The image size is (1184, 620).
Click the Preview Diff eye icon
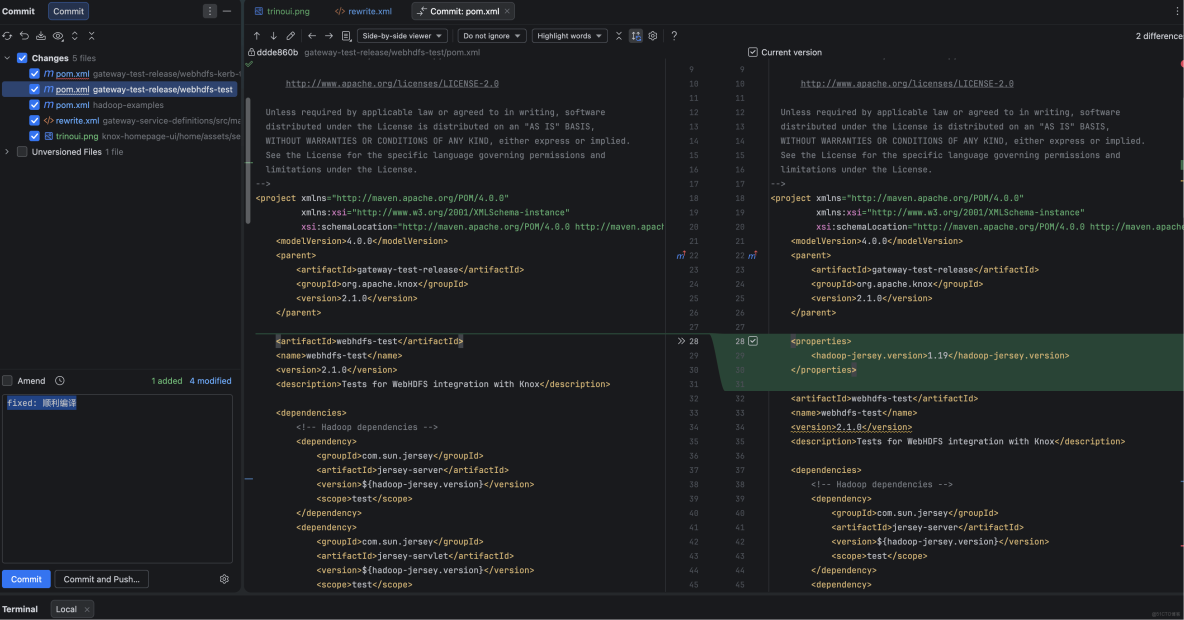(x=57, y=35)
